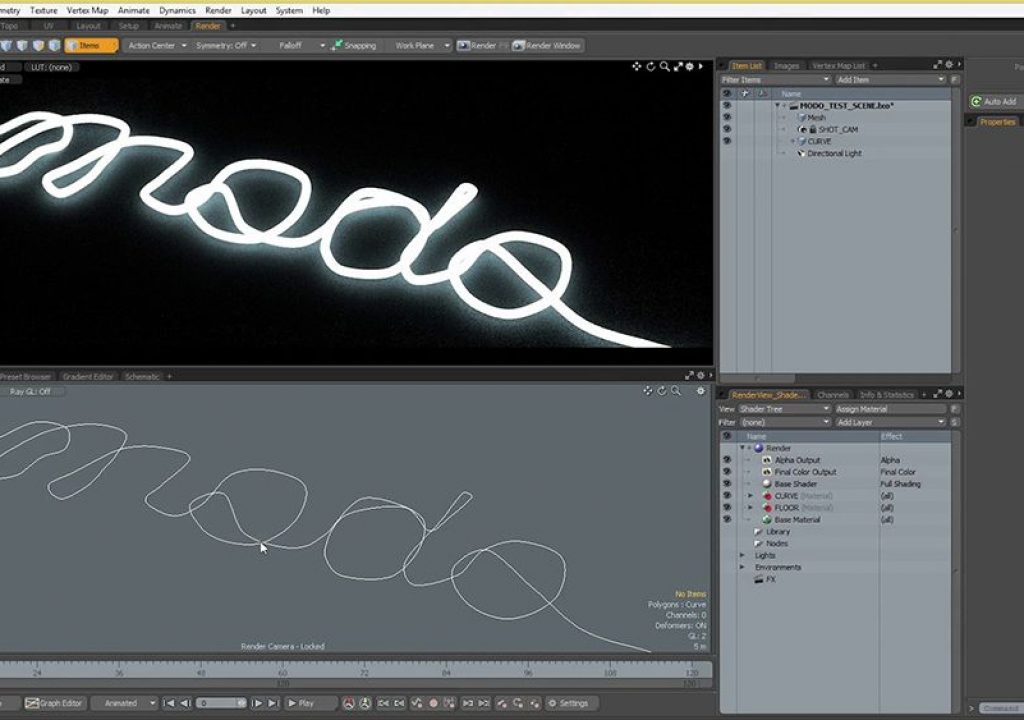Click the record keyframe red circle icon

[433, 704]
